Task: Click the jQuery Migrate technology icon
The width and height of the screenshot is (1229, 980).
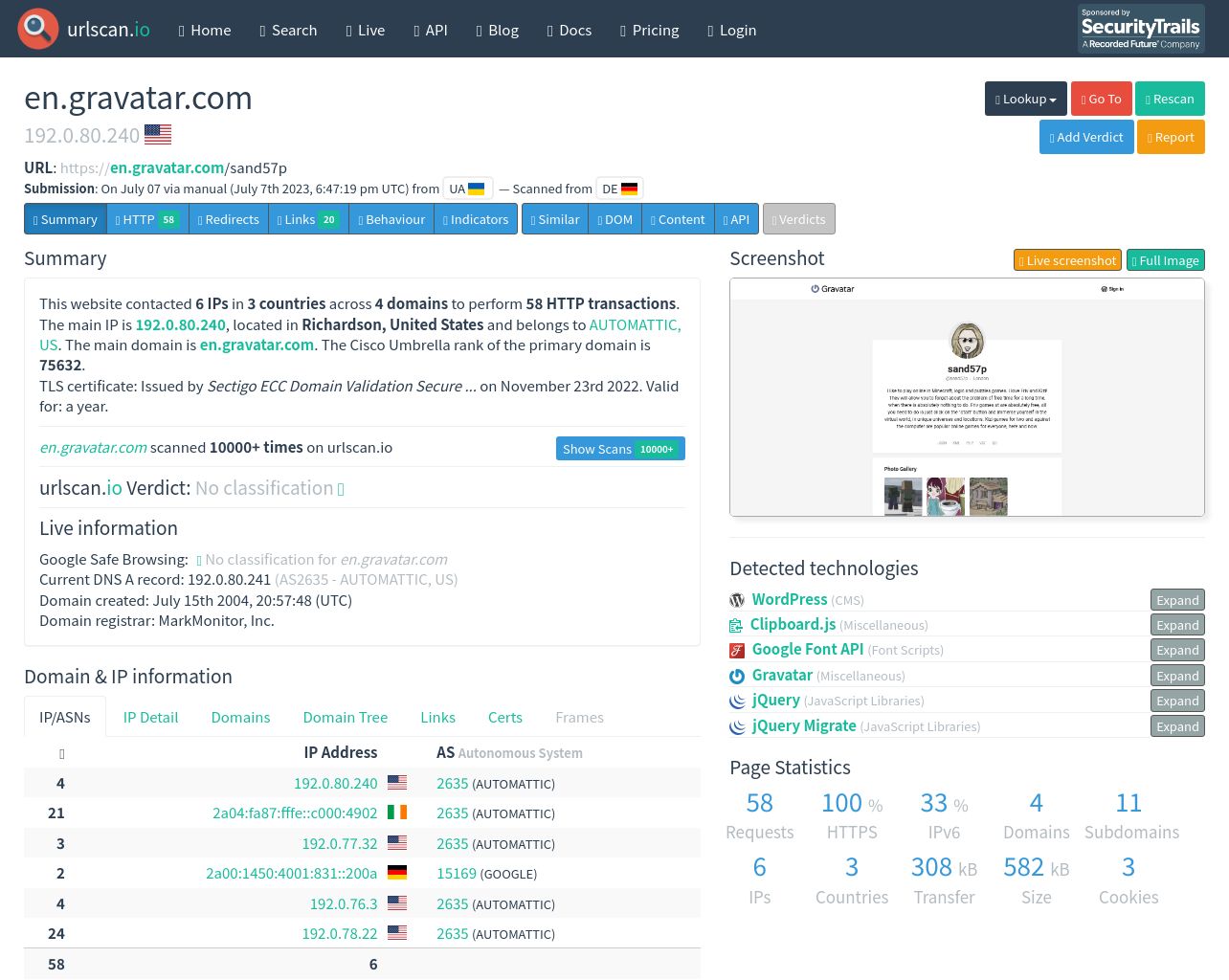Action: click(737, 726)
